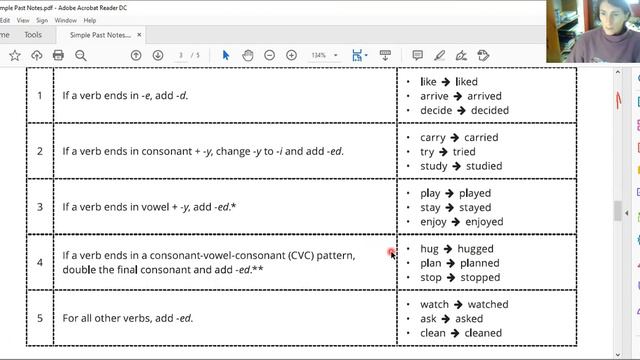The height and width of the screenshot is (360, 640).
Task: Select the Simple Past Notes document tab
Action: (100, 35)
